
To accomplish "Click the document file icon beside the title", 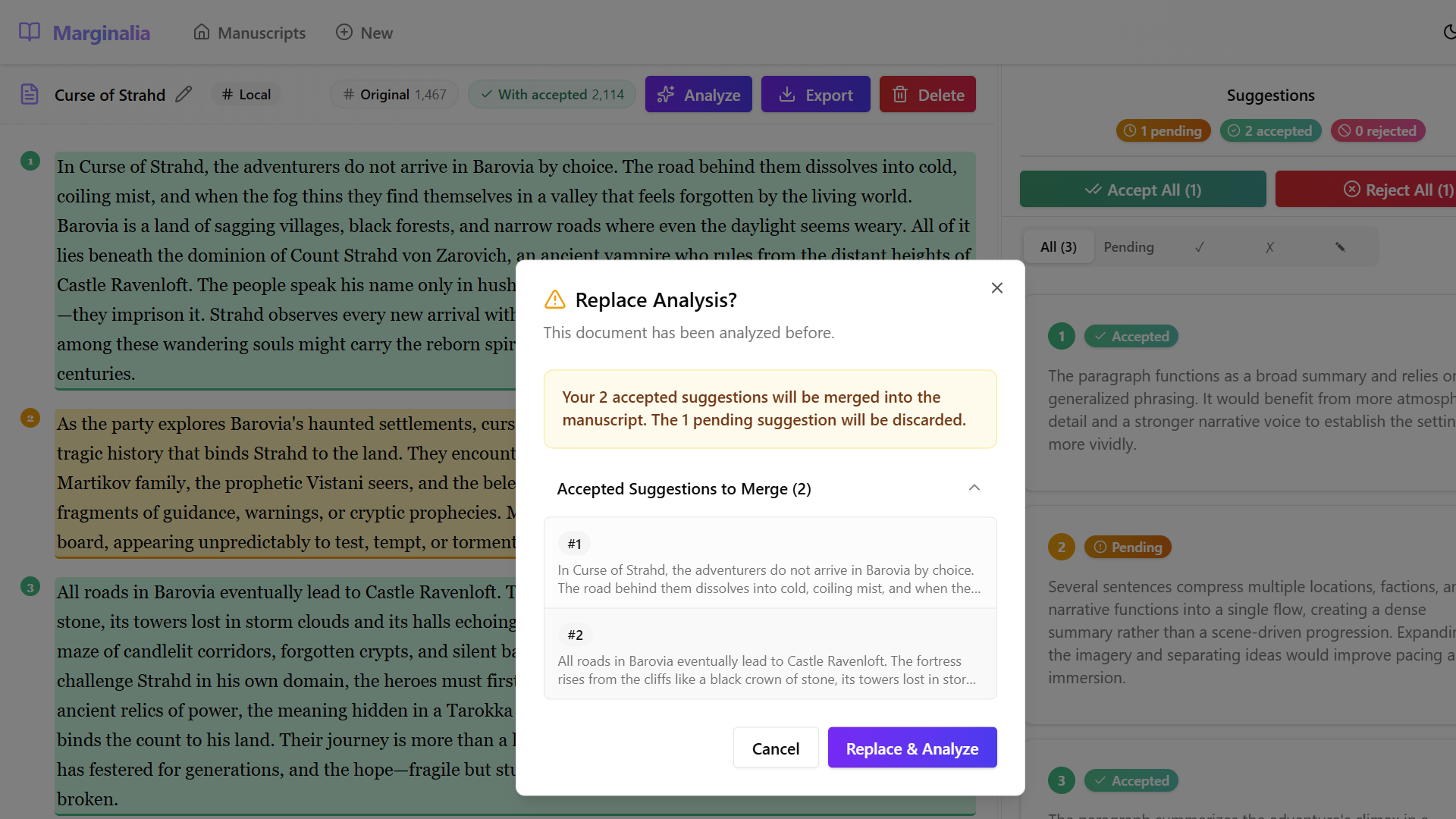I will 30,95.
